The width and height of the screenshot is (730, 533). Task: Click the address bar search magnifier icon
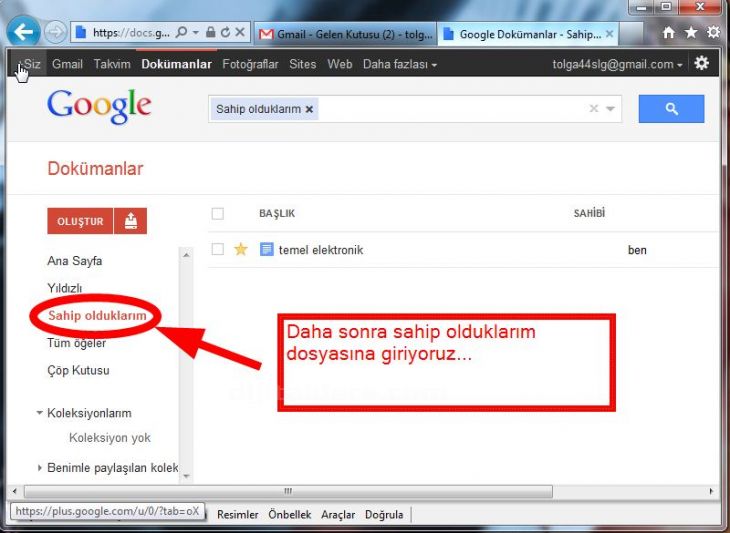(x=182, y=32)
